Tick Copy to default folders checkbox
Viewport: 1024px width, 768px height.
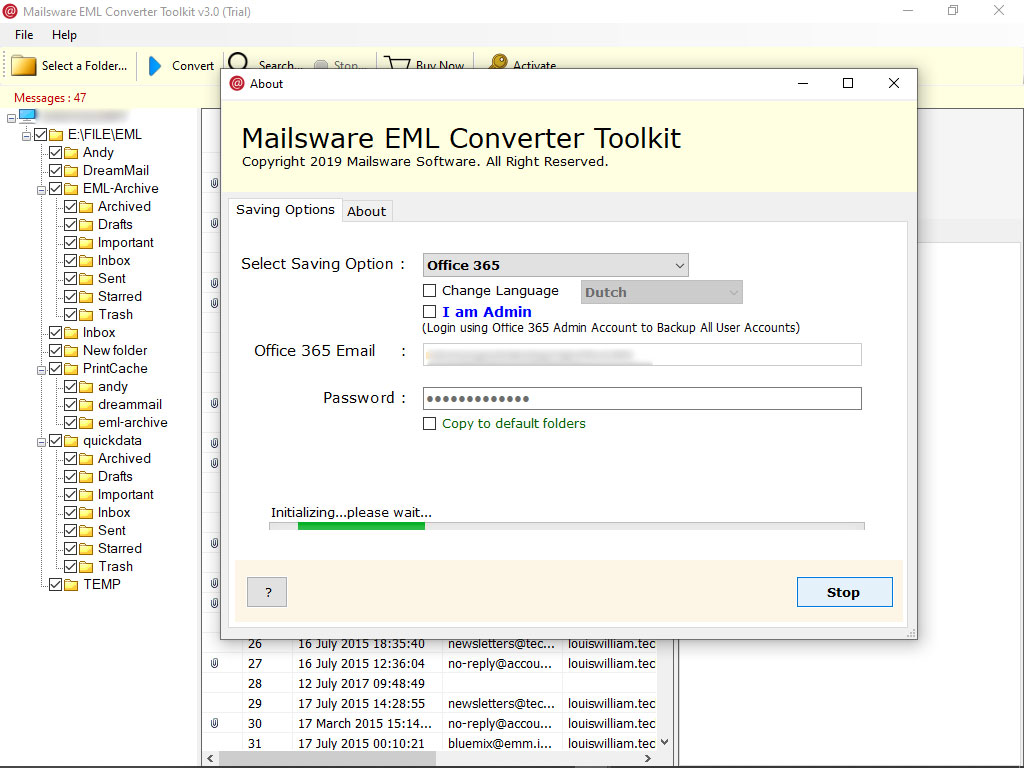(x=430, y=424)
